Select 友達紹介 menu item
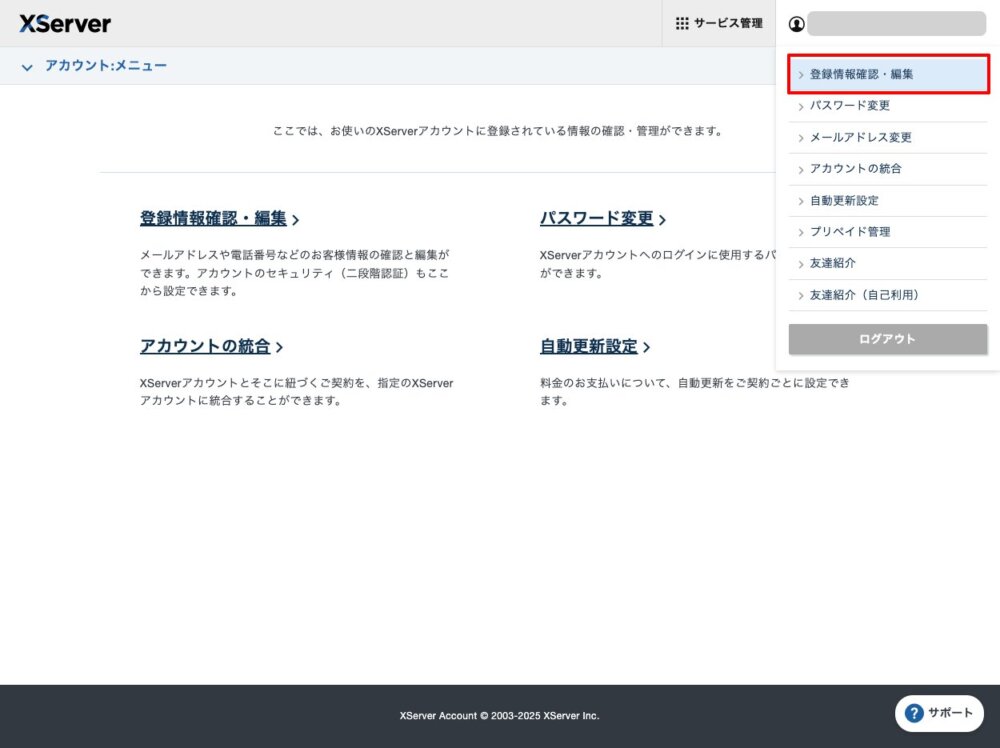This screenshot has width=1000, height=748. (832, 263)
